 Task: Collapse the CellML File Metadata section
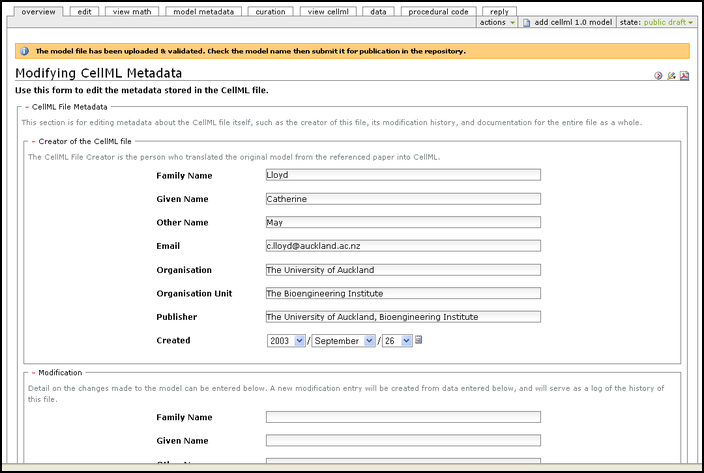coord(27,107)
